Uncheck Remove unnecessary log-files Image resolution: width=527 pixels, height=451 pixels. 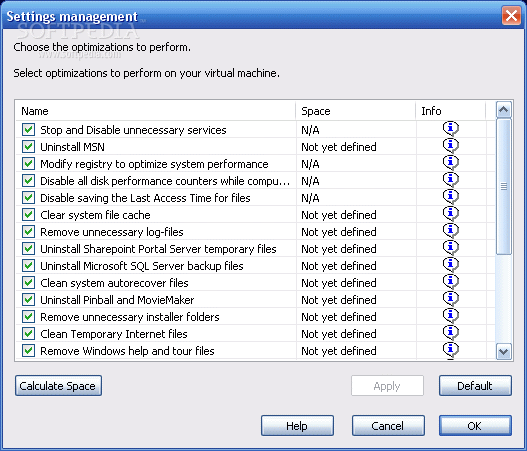point(29,232)
